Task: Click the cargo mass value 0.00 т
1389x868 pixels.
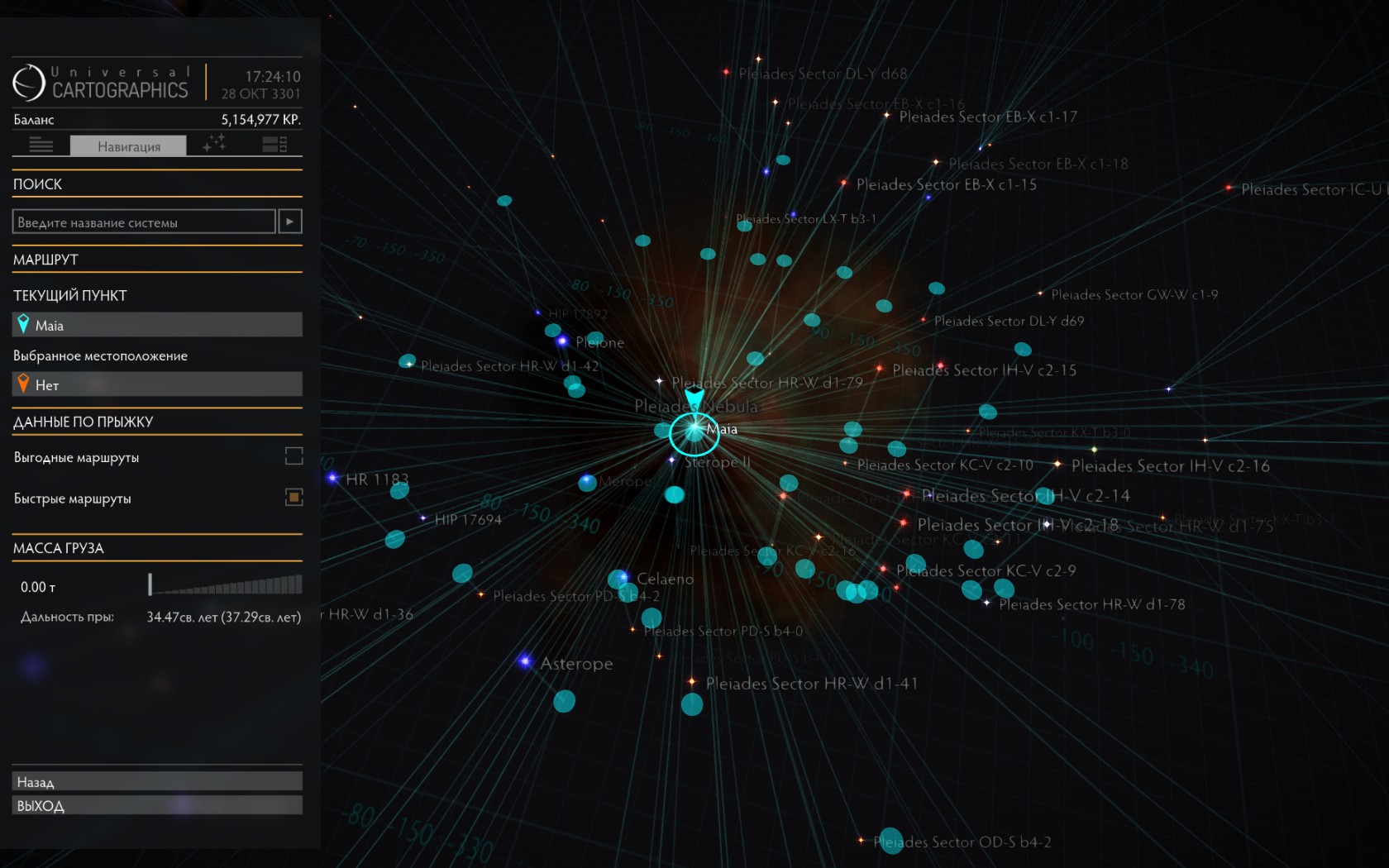Action: pos(38,587)
